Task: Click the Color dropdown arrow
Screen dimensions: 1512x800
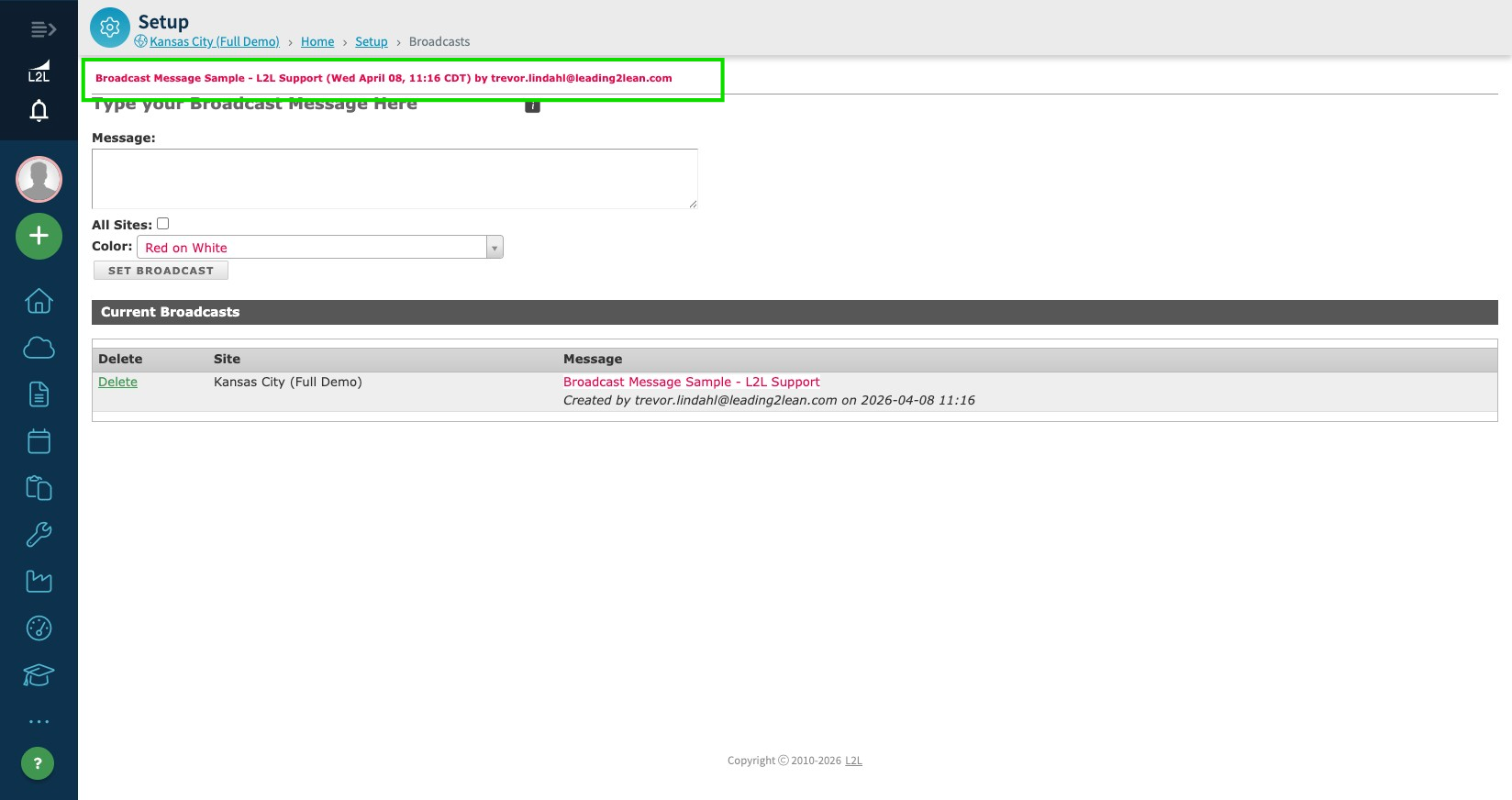Action: point(495,248)
